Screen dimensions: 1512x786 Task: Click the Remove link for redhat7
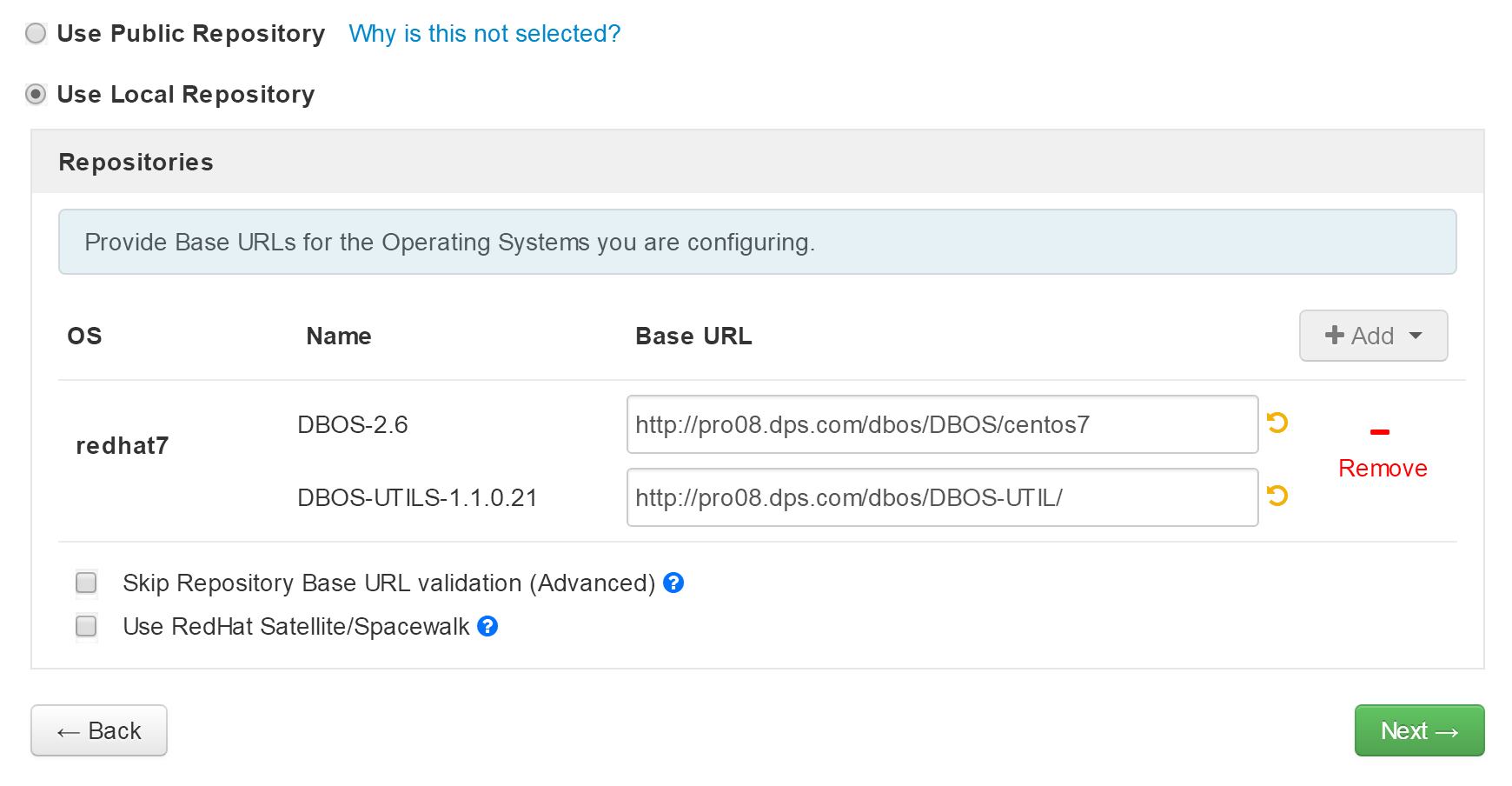point(1383,469)
